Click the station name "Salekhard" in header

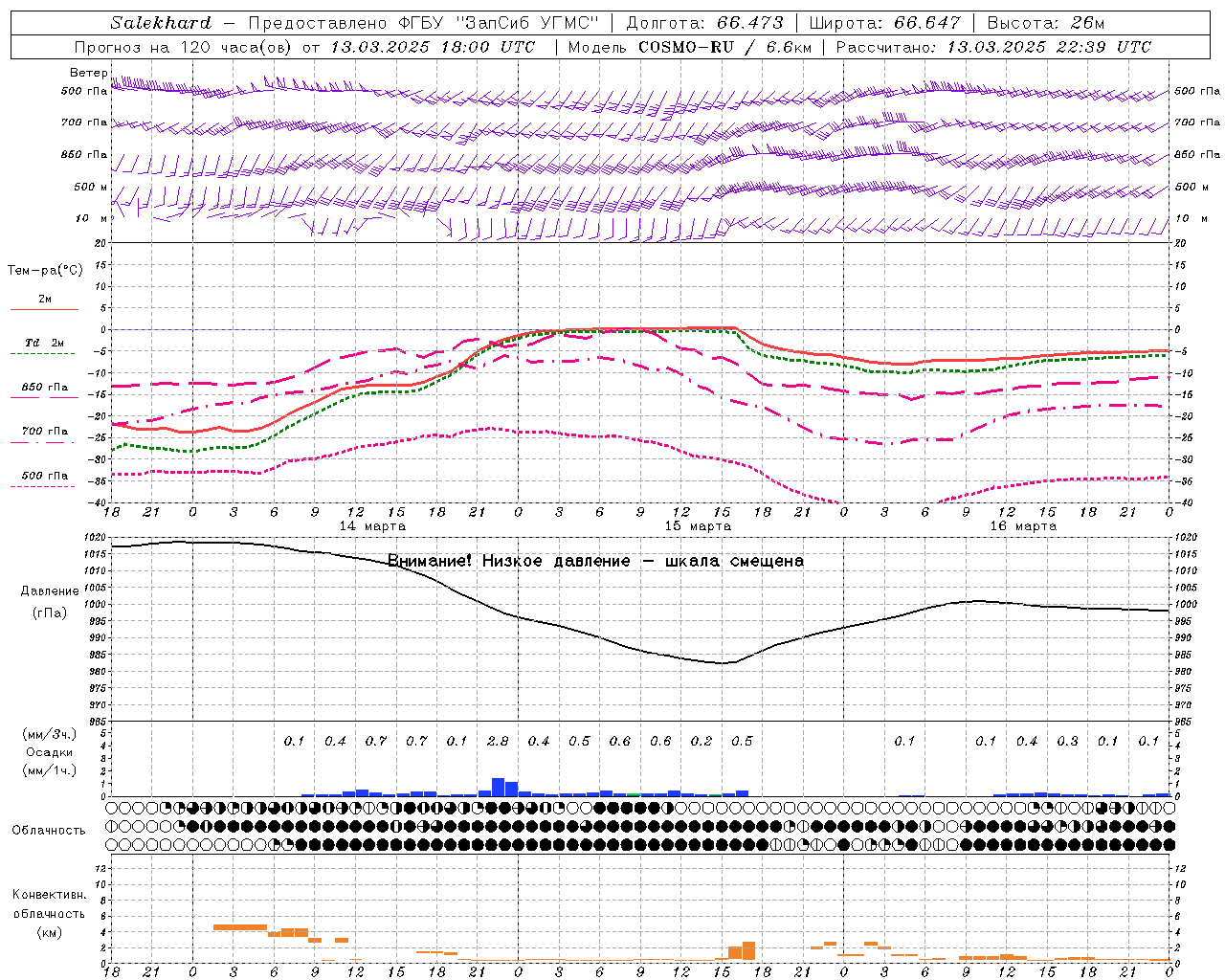(x=161, y=23)
